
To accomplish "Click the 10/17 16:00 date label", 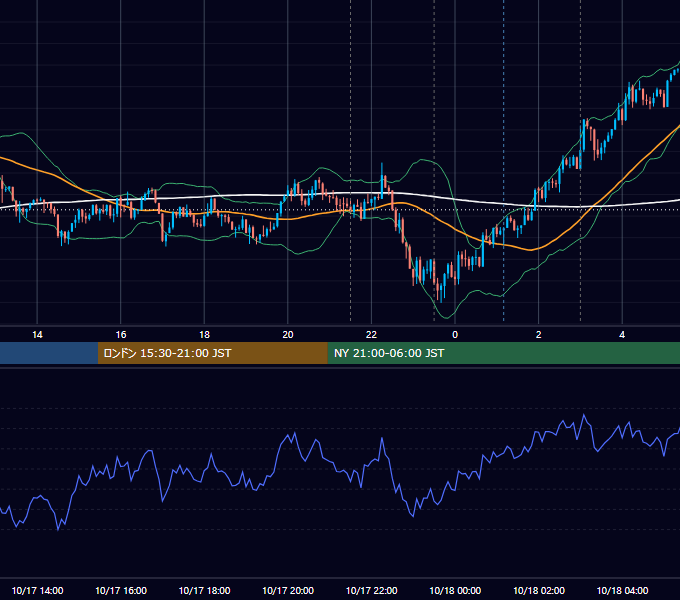I will click(121, 590).
